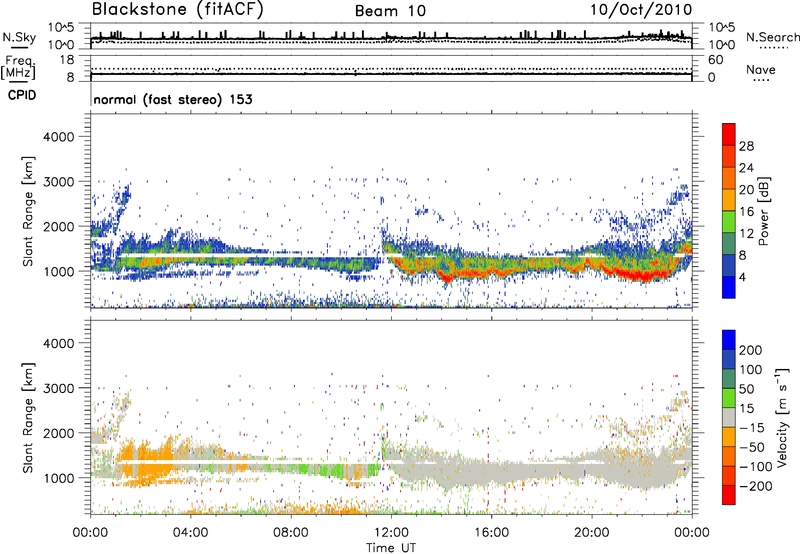This screenshot has height=554, width=800.
Task: Click the red -200 velocity colorbar segment
Action: [x=729, y=495]
